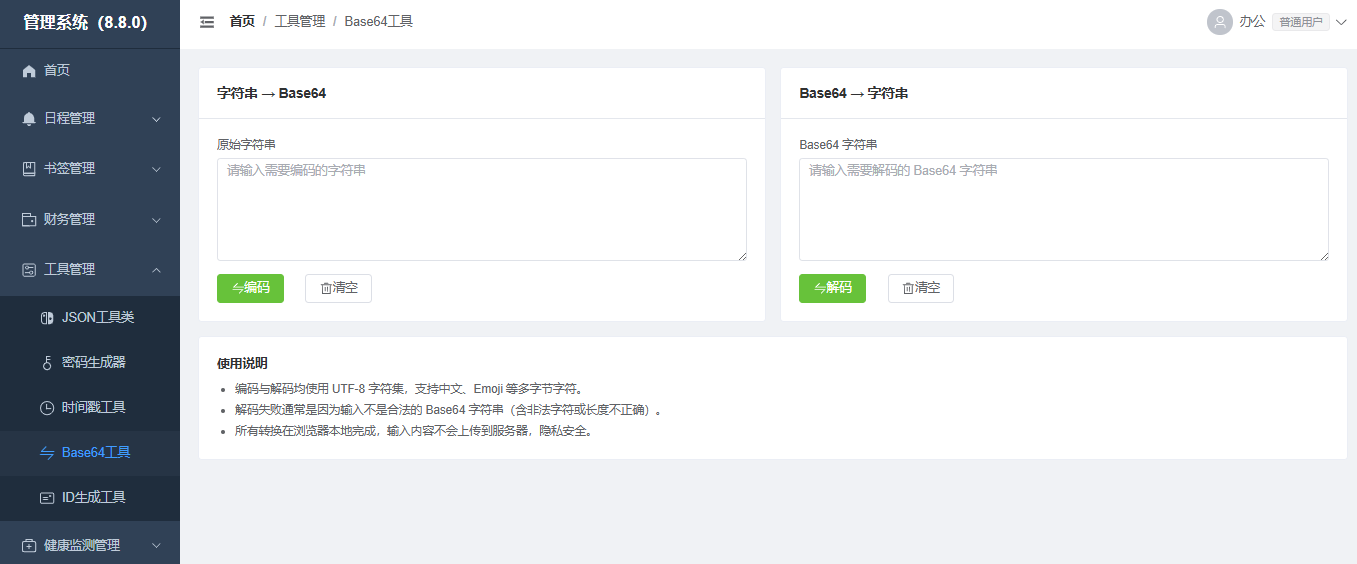Image resolution: width=1357 pixels, height=564 pixels.
Task: Click the swap icon for Base64工具
Action: [47, 453]
